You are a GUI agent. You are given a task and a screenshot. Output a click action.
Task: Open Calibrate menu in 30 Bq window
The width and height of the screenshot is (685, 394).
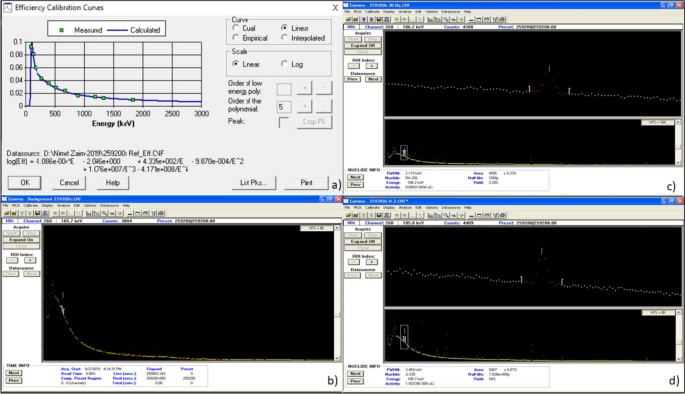(x=372, y=11)
